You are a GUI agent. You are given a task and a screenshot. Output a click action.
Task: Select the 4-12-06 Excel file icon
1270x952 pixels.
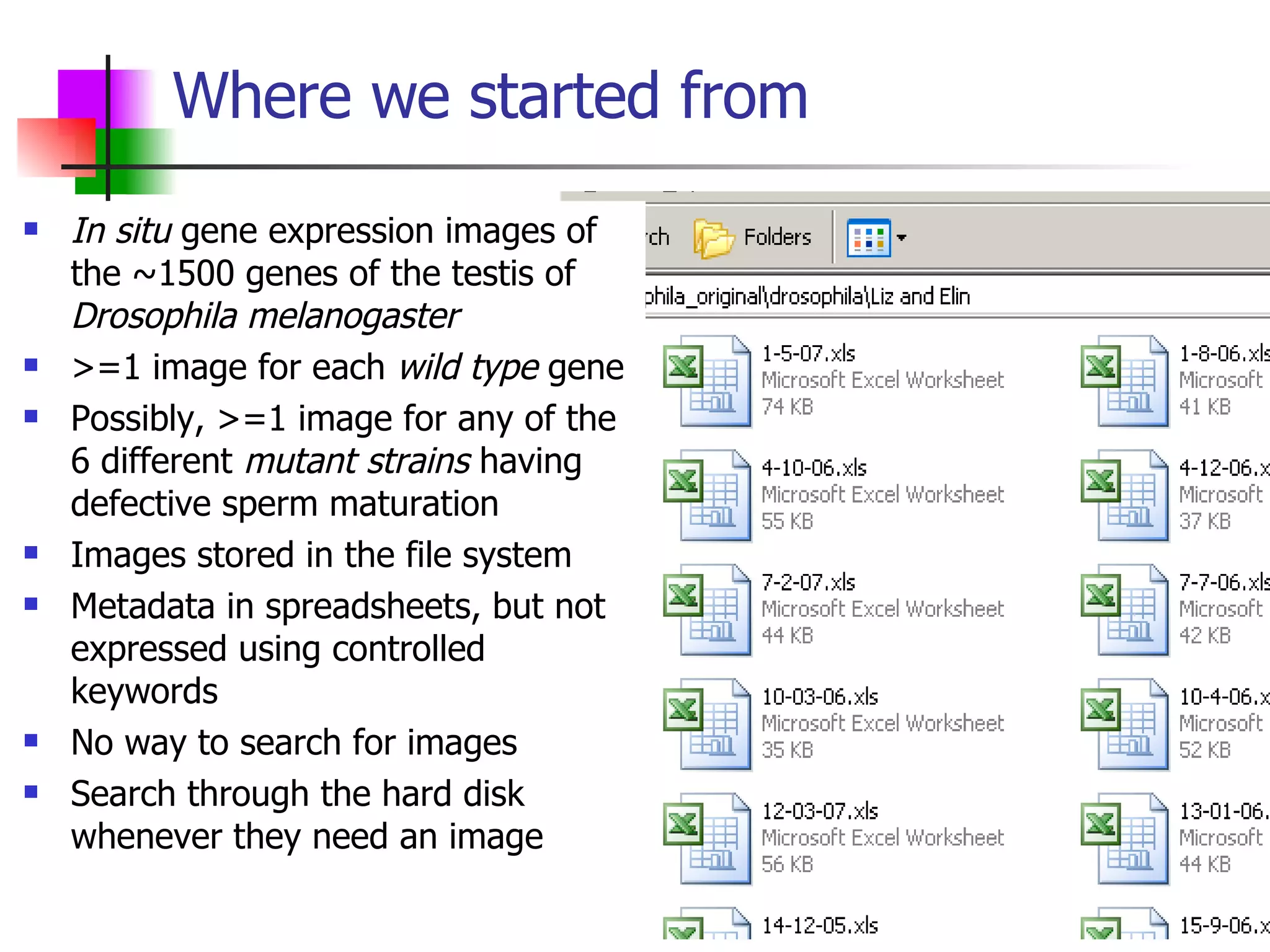point(1125,495)
